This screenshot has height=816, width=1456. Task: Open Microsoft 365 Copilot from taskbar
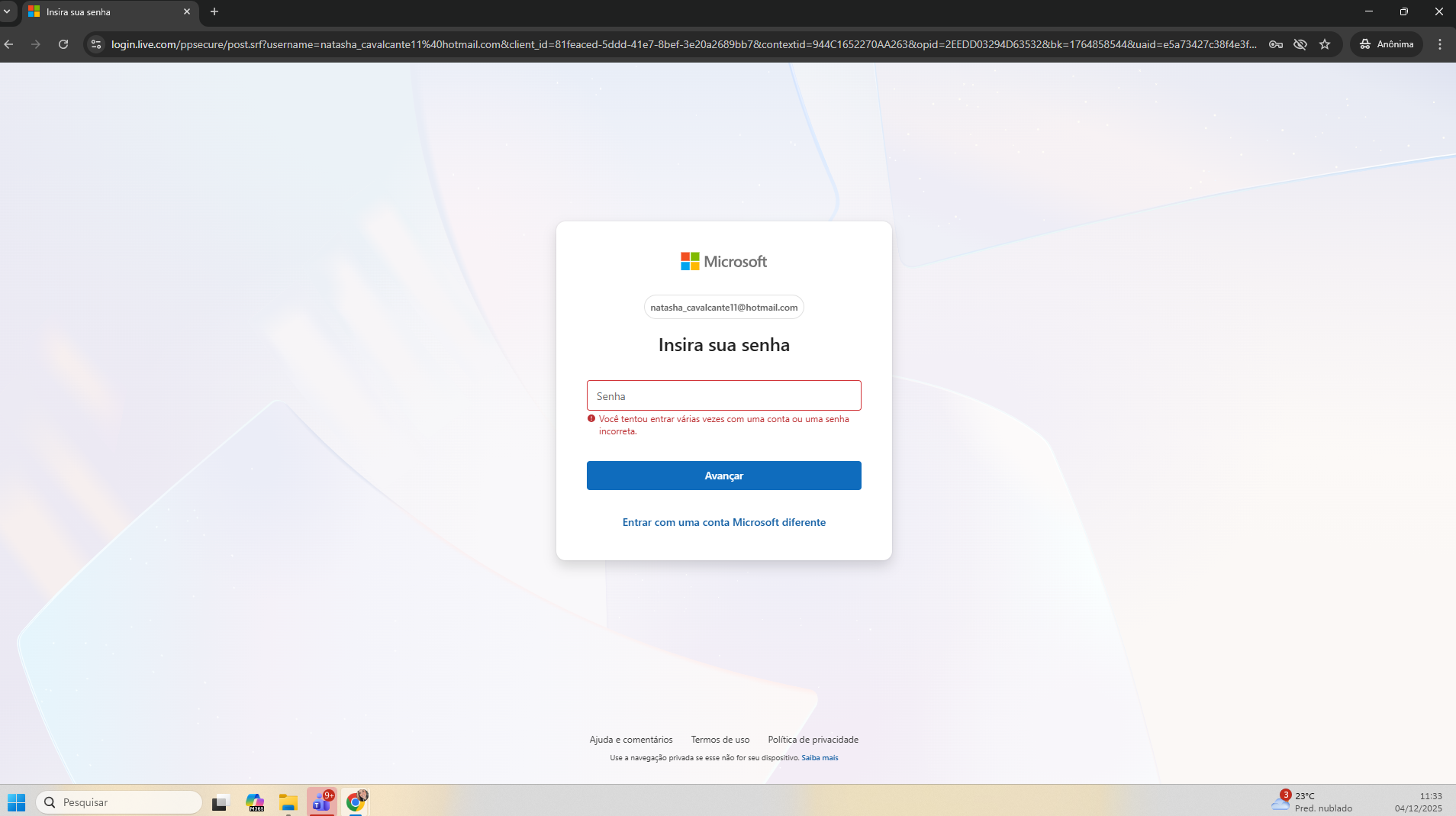(x=255, y=802)
